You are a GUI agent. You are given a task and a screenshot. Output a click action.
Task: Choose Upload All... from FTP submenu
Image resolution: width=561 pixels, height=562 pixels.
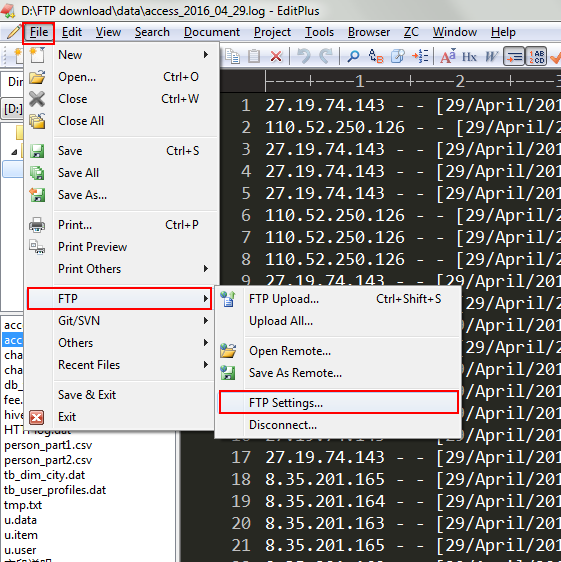pyautogui.click(x=338, y=321)
